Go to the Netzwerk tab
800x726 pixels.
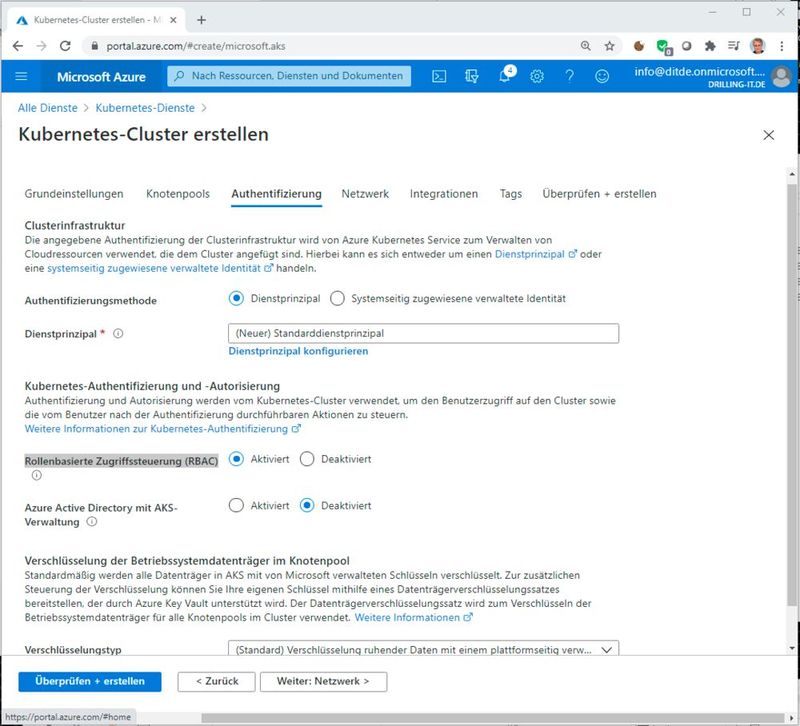pos(365,194)
